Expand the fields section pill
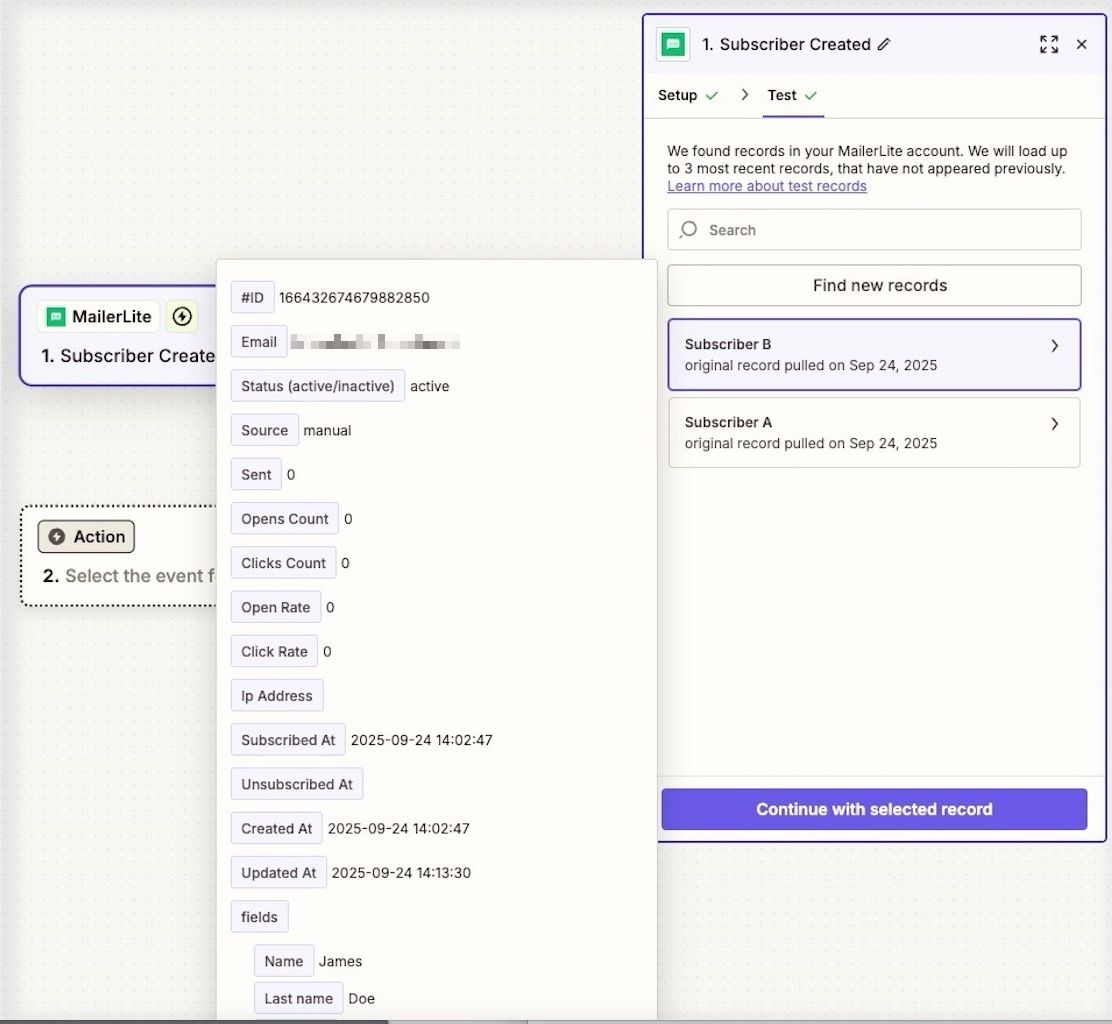The height and width of the screenshot is (1024, 1112). (x=259, y=916)
